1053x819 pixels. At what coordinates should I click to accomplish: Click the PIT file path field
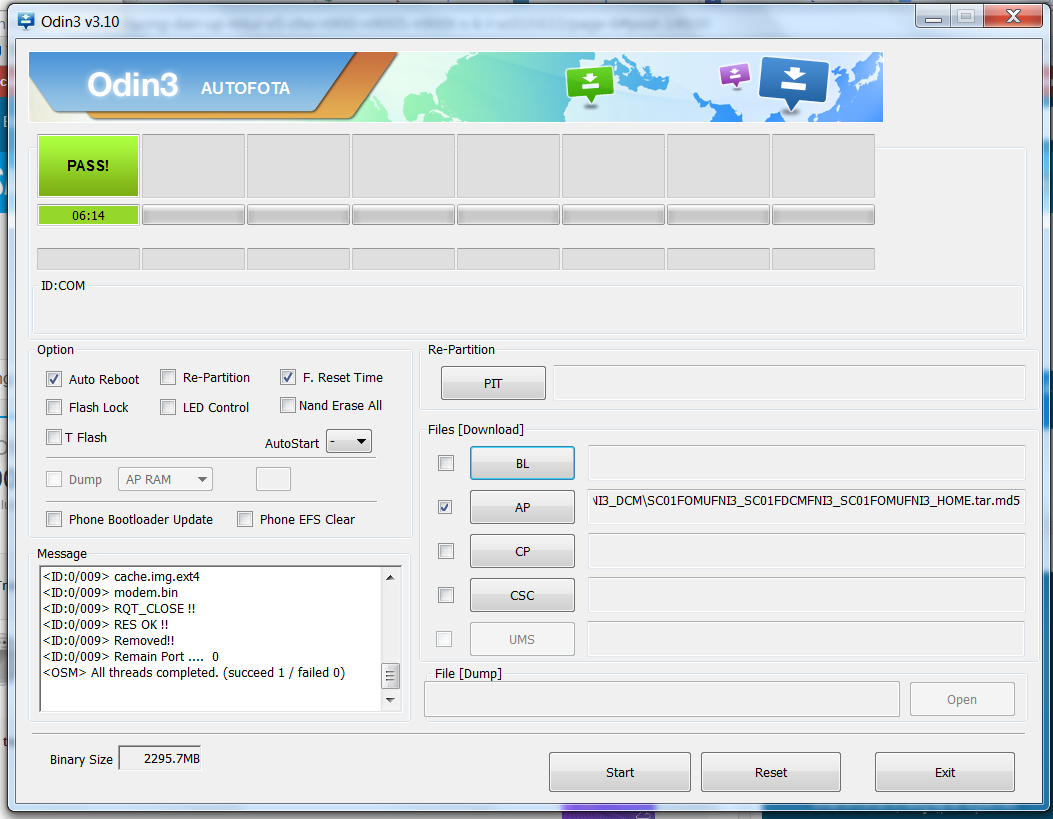pos(789,383)
